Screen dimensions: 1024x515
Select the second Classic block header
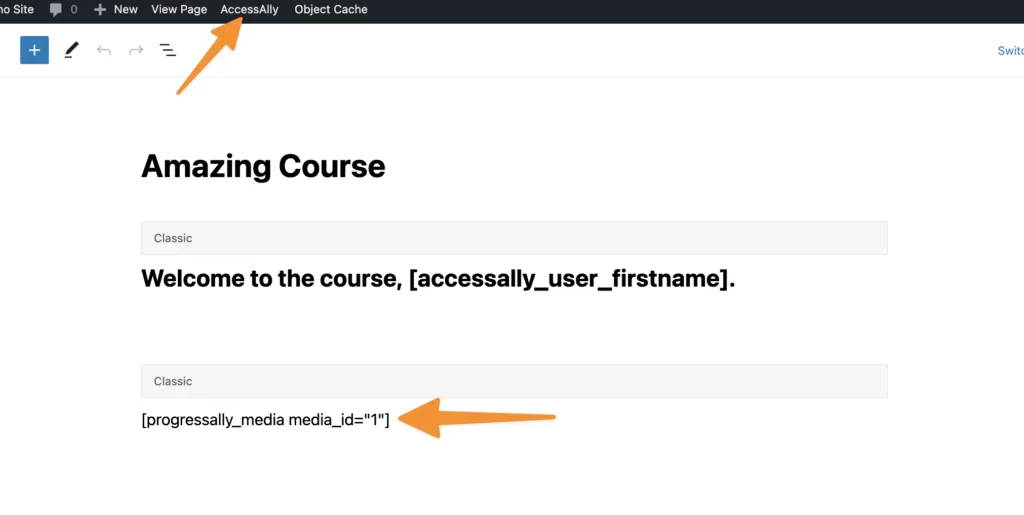coord(514,381)
